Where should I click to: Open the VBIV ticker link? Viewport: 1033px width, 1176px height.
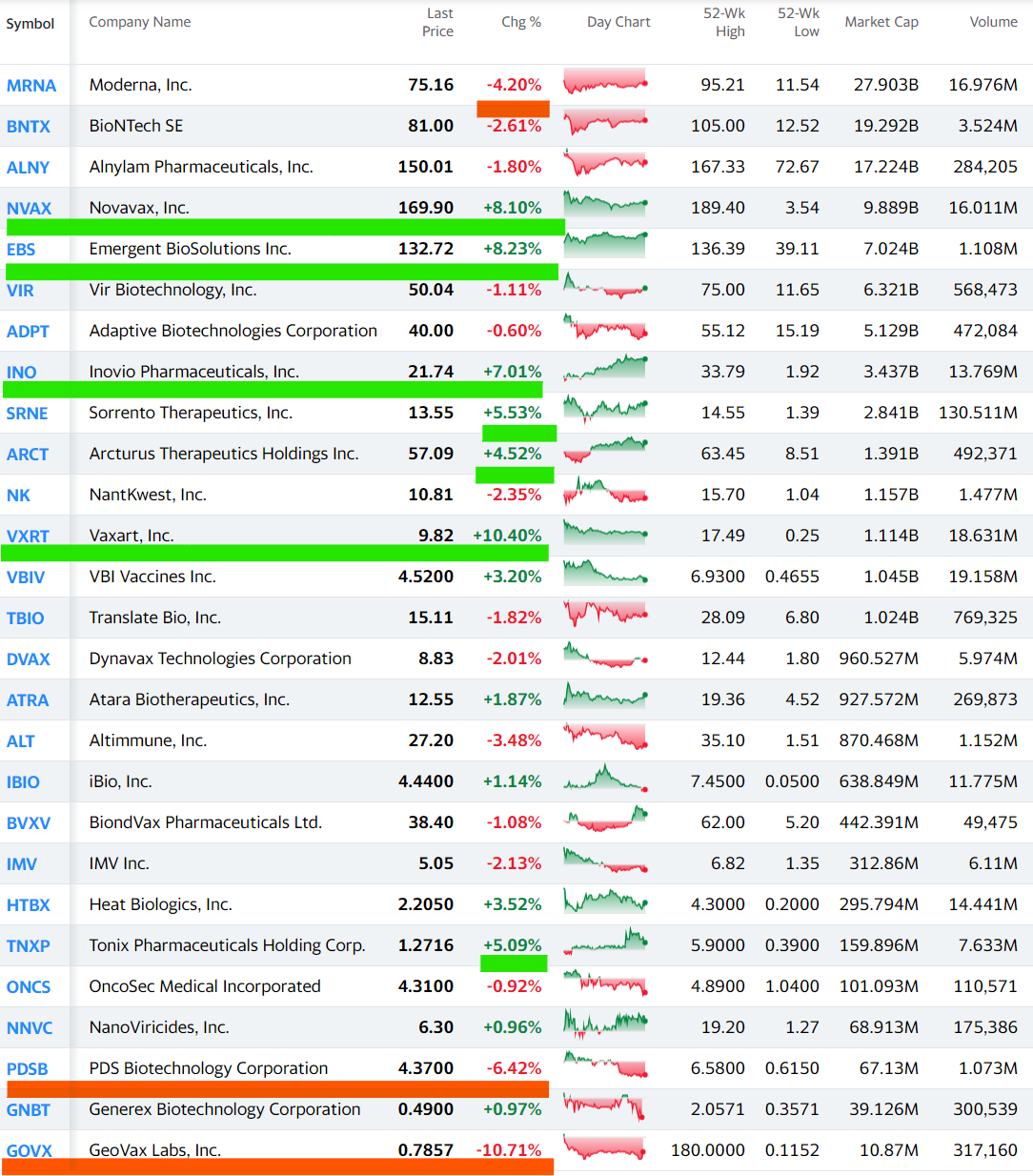[26, 578]
